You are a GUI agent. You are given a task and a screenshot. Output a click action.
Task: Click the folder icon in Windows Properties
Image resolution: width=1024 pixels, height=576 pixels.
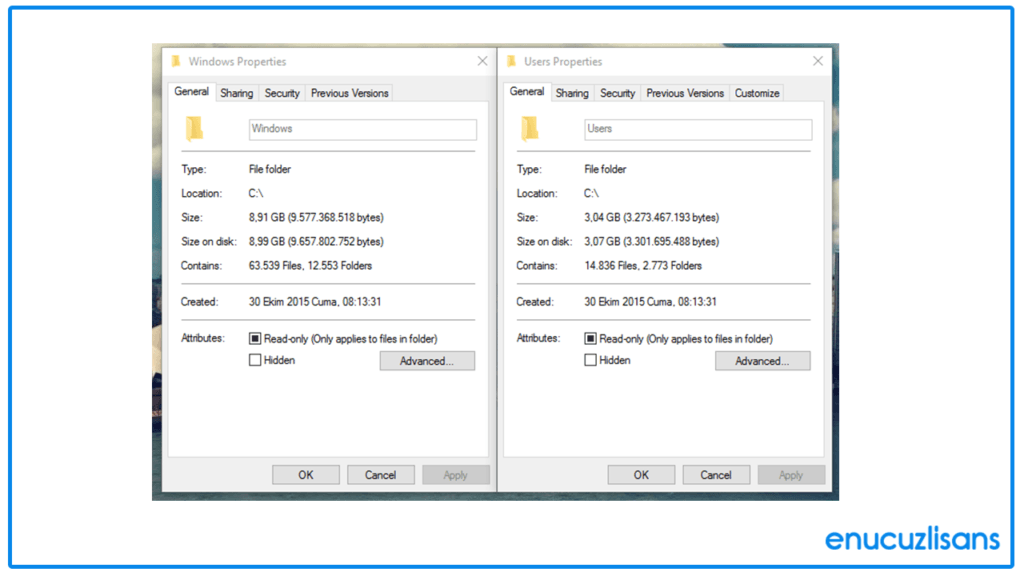194,128
